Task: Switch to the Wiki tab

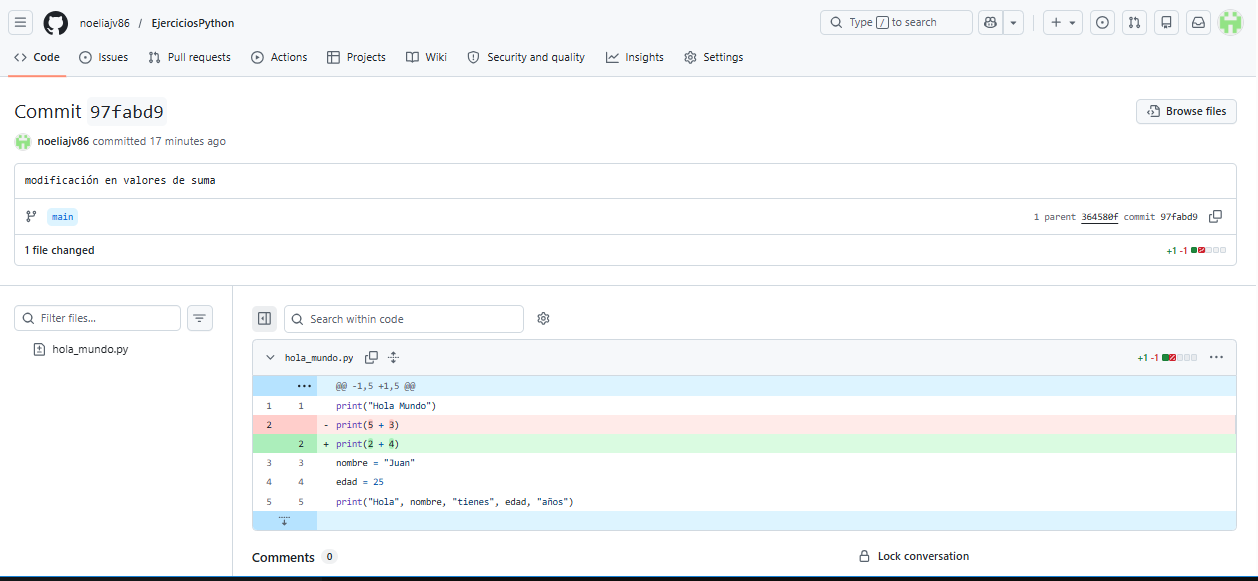Action: 426,57
